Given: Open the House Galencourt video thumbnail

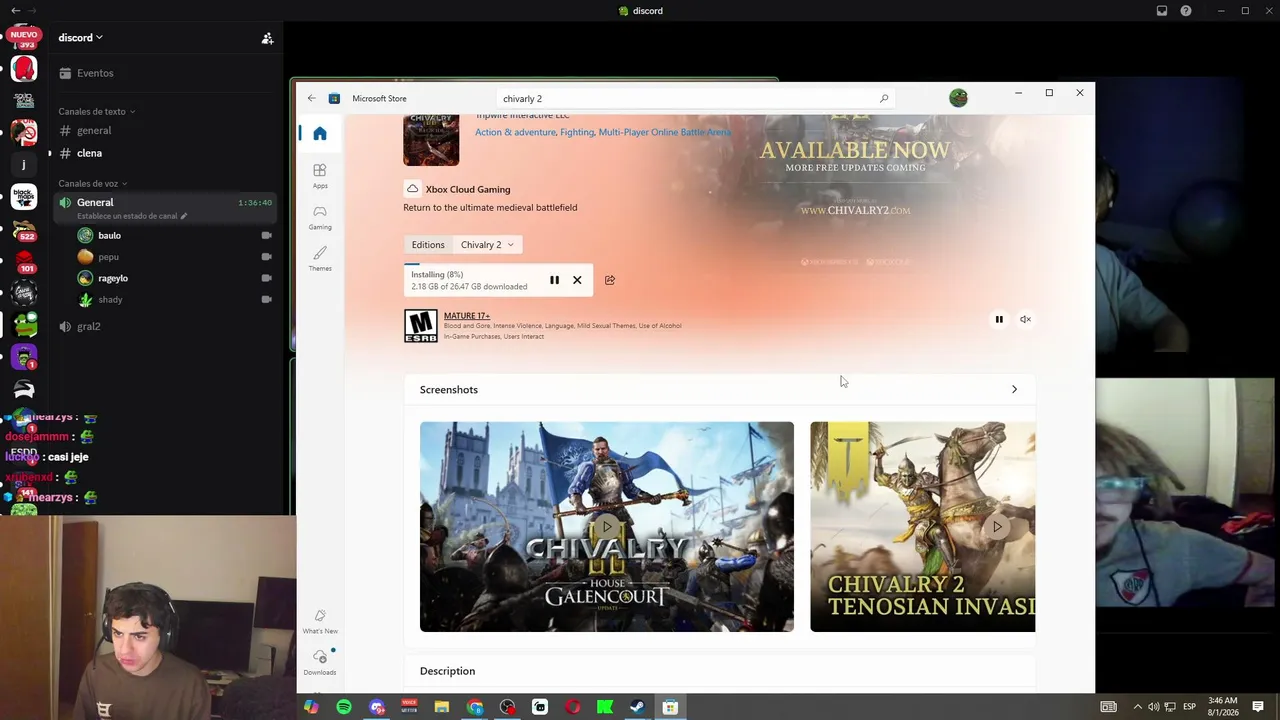Looking at the screenshot, I should [607, 527].
